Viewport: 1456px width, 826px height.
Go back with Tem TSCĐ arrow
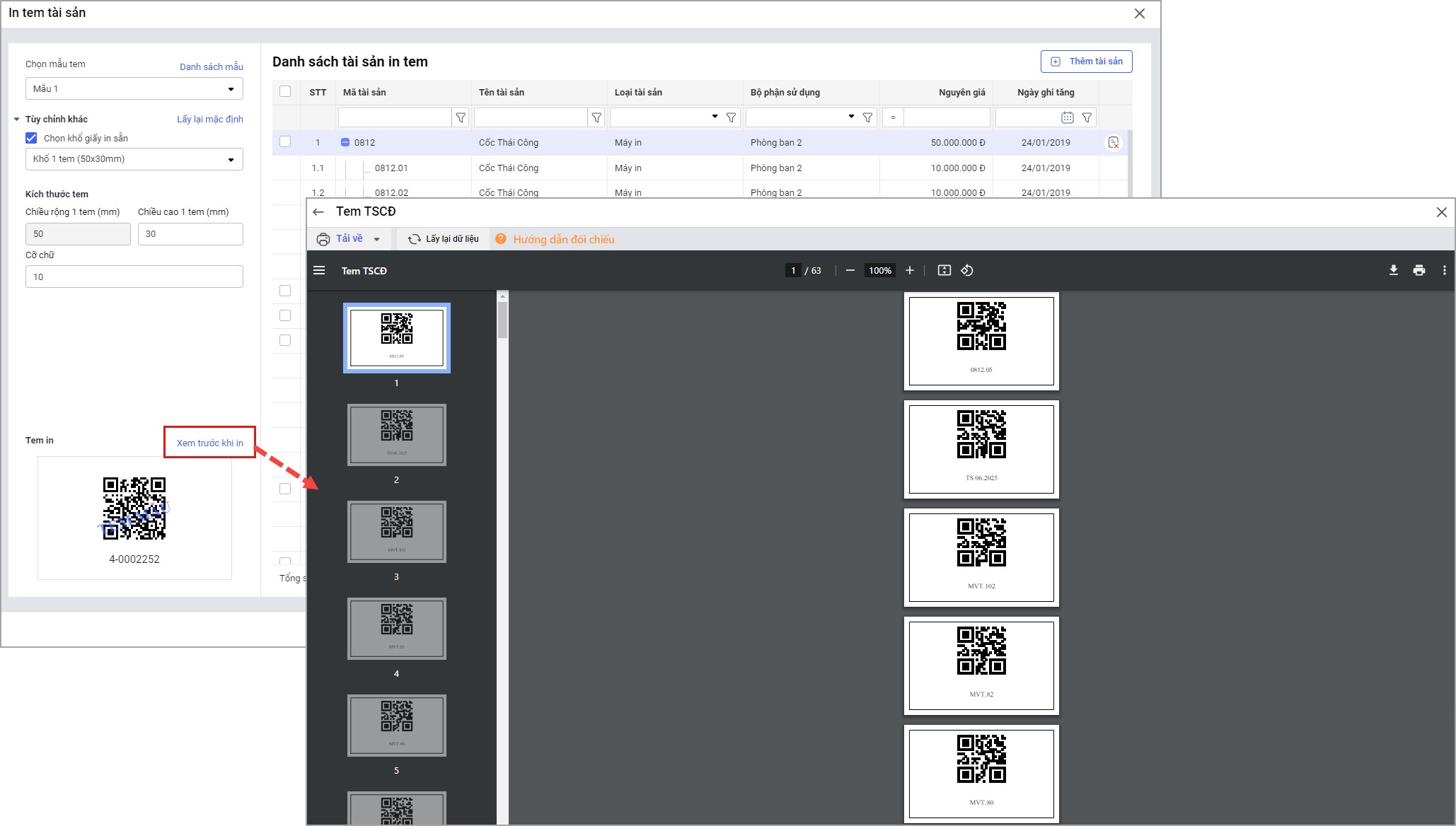tap(318, 211)
